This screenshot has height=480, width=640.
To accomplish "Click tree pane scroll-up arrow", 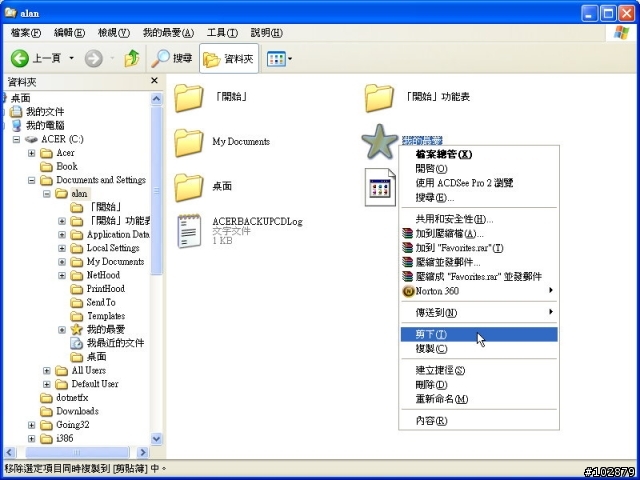I will pyautogui.click(x=156, y=99).
